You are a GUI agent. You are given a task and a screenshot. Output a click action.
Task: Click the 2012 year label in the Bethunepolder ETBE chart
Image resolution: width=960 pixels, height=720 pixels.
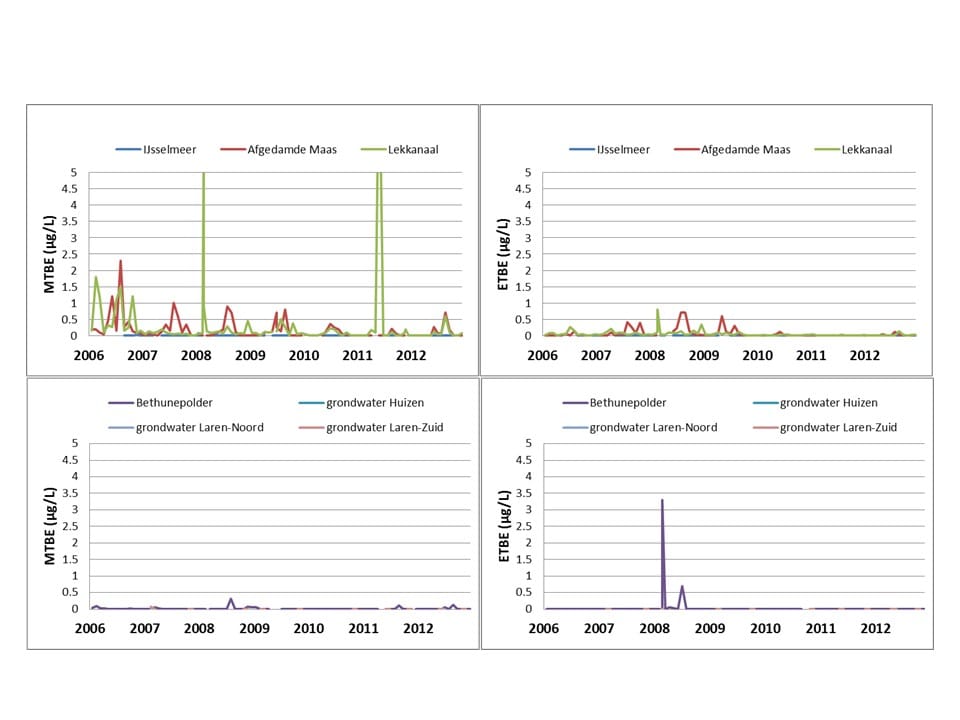pyautogui.click(x=876, y=629)
